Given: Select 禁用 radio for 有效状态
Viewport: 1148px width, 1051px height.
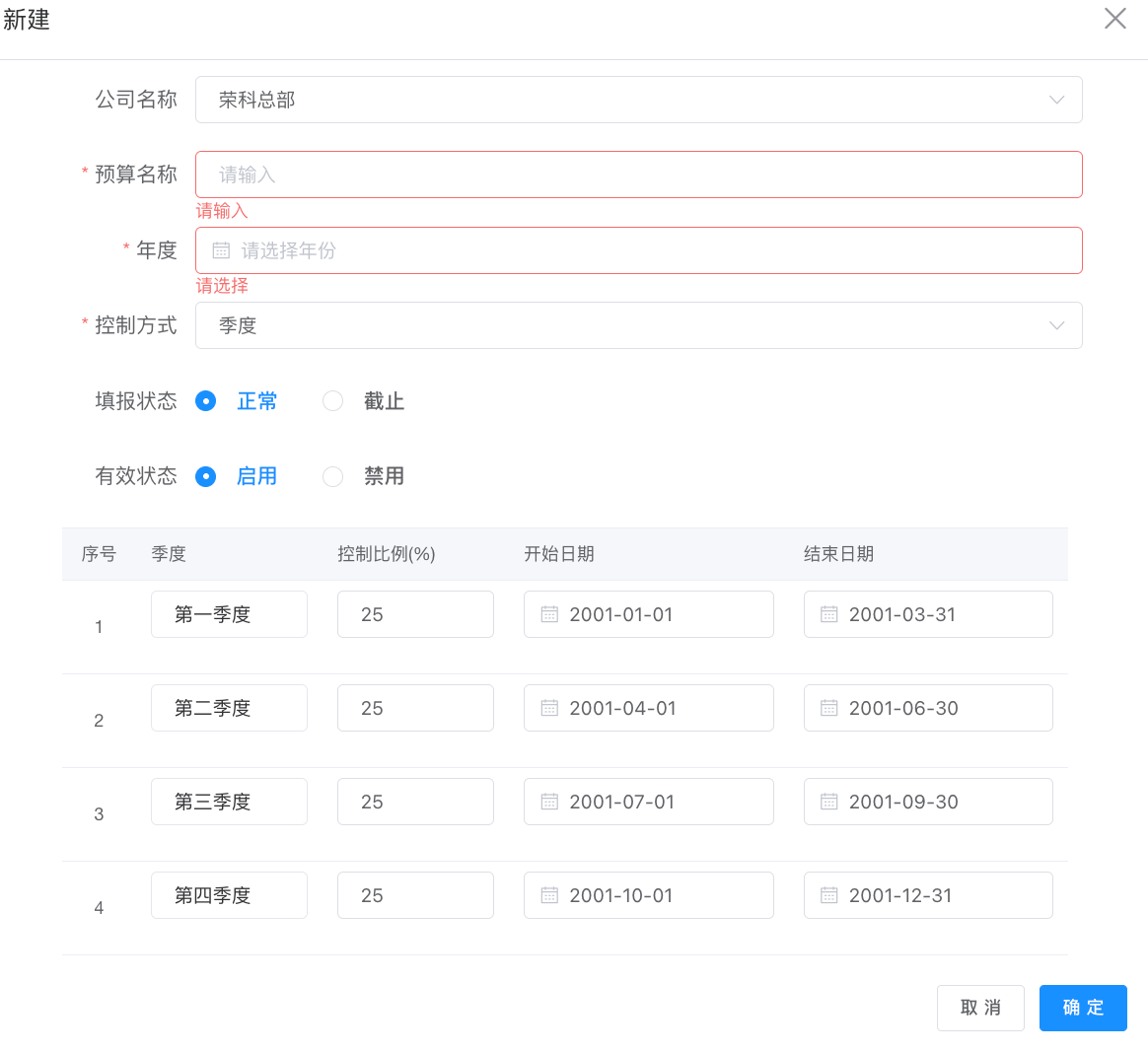Looking at the screenshot, I should 333,476.
